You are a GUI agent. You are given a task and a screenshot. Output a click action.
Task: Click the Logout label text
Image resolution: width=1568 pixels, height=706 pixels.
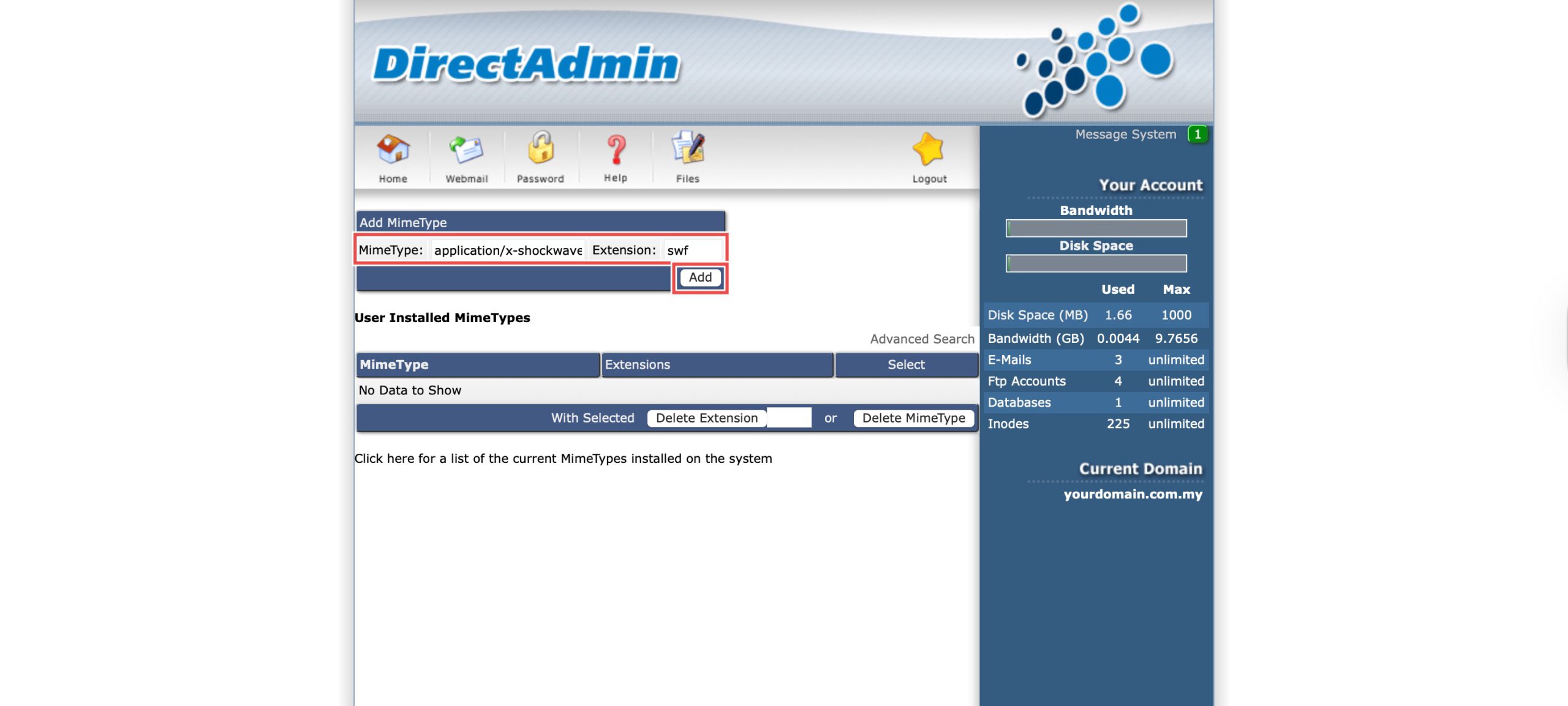point(929,179)
